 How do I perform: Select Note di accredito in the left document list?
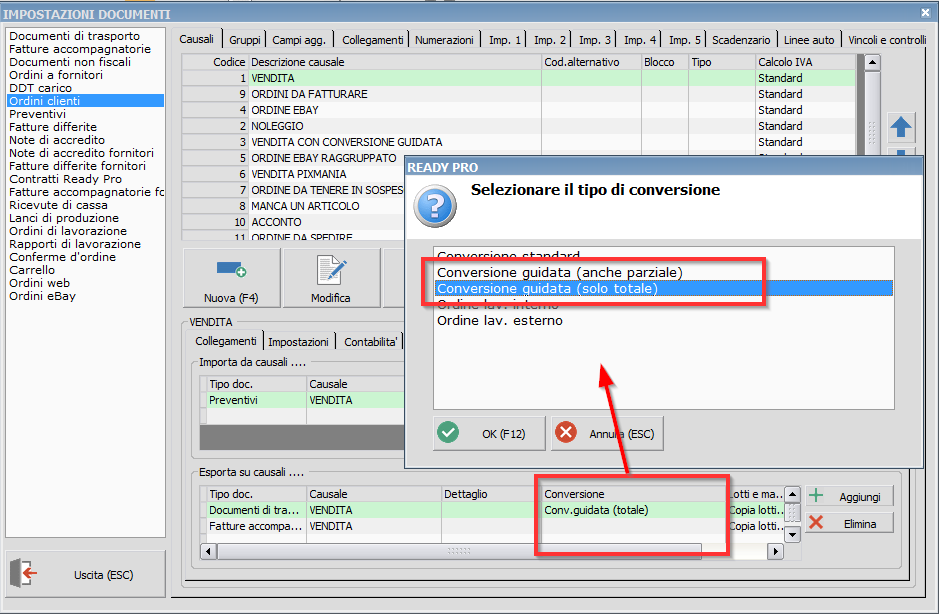click(85, 140)
